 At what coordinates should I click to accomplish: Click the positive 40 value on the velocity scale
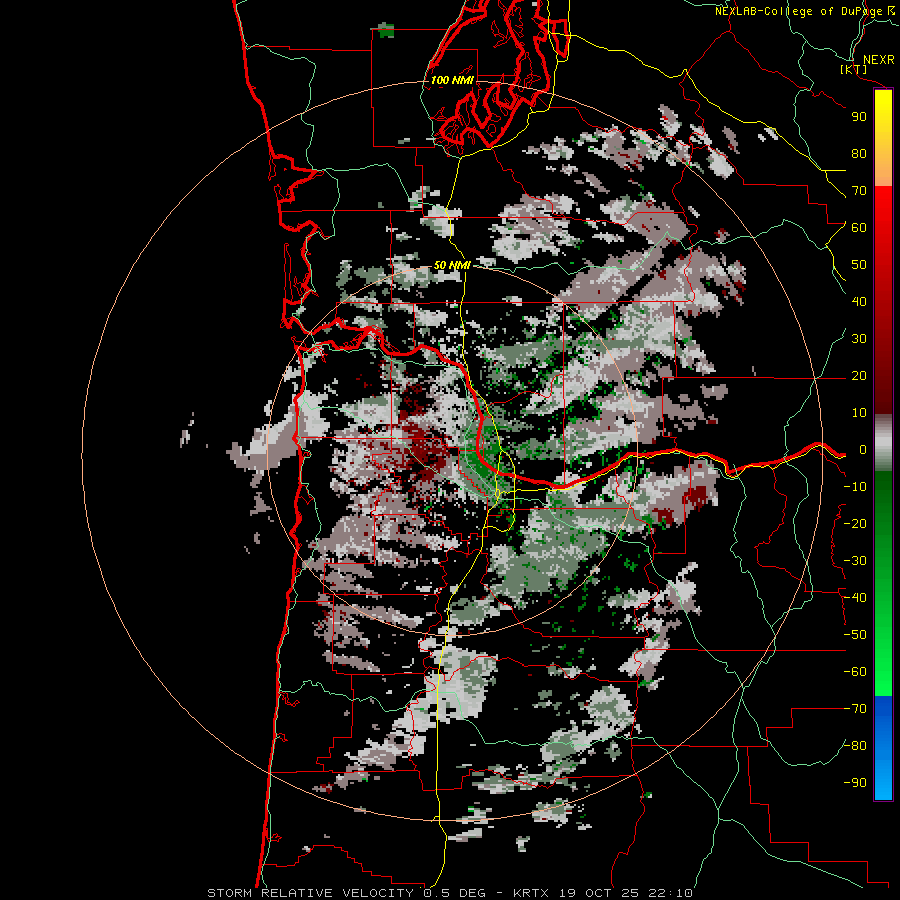(859, 302)
